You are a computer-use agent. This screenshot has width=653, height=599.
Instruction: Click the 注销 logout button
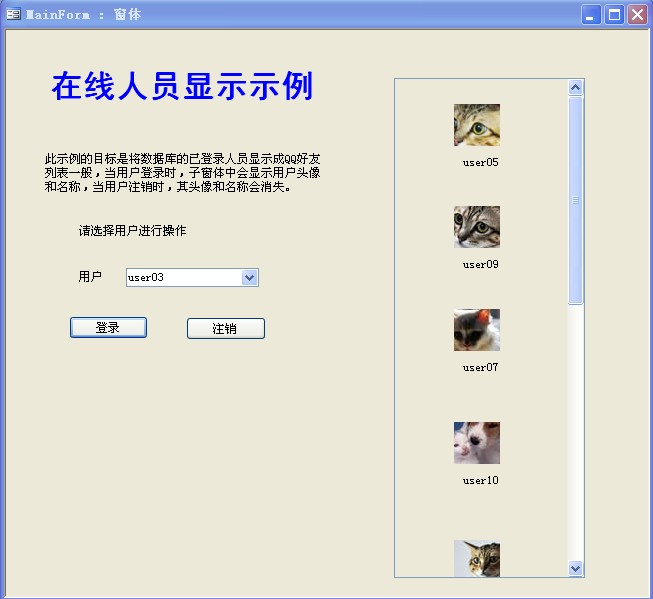(226, 329)
